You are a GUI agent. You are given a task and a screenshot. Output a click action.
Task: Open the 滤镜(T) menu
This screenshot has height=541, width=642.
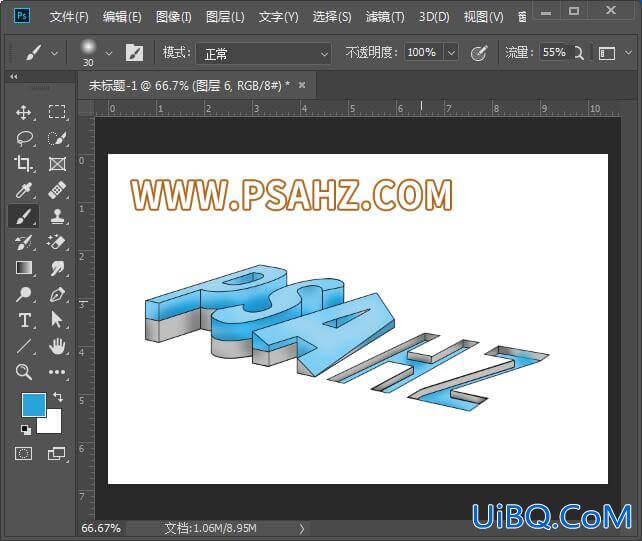pos(385,17)
